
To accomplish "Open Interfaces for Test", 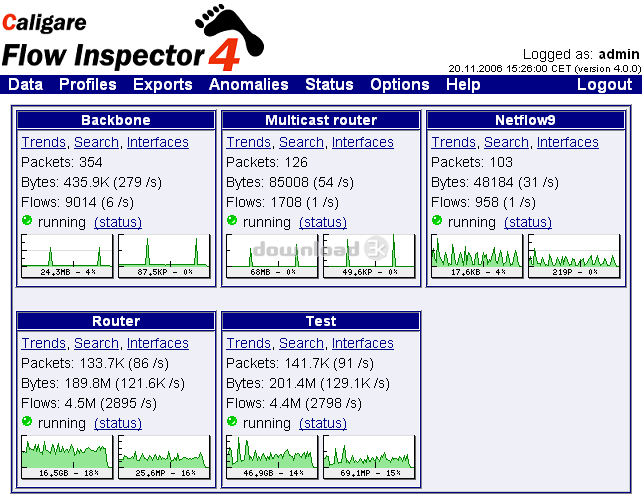I will [363, 343].
